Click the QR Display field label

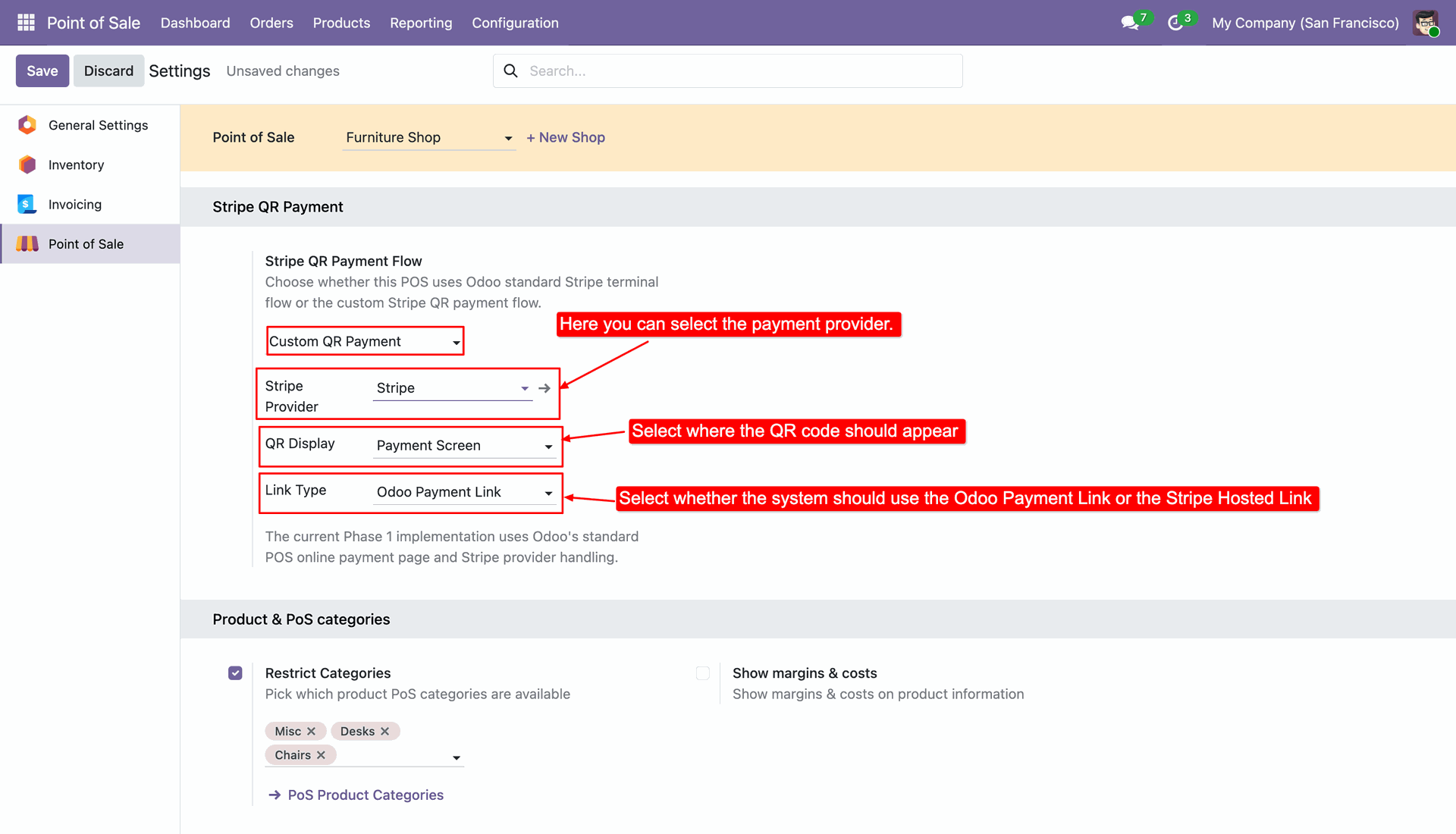(300, 444)
